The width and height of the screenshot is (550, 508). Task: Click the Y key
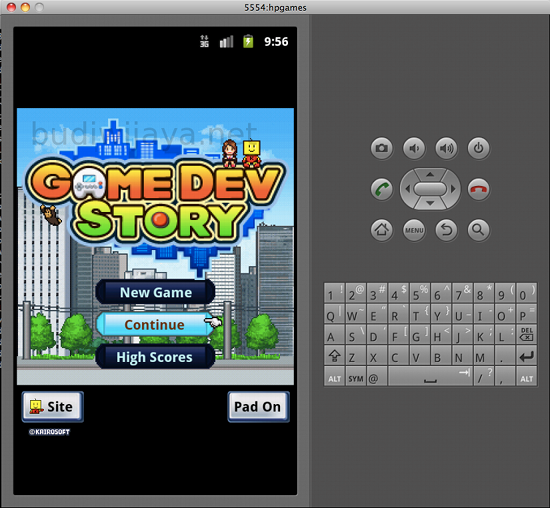[441, 314]
